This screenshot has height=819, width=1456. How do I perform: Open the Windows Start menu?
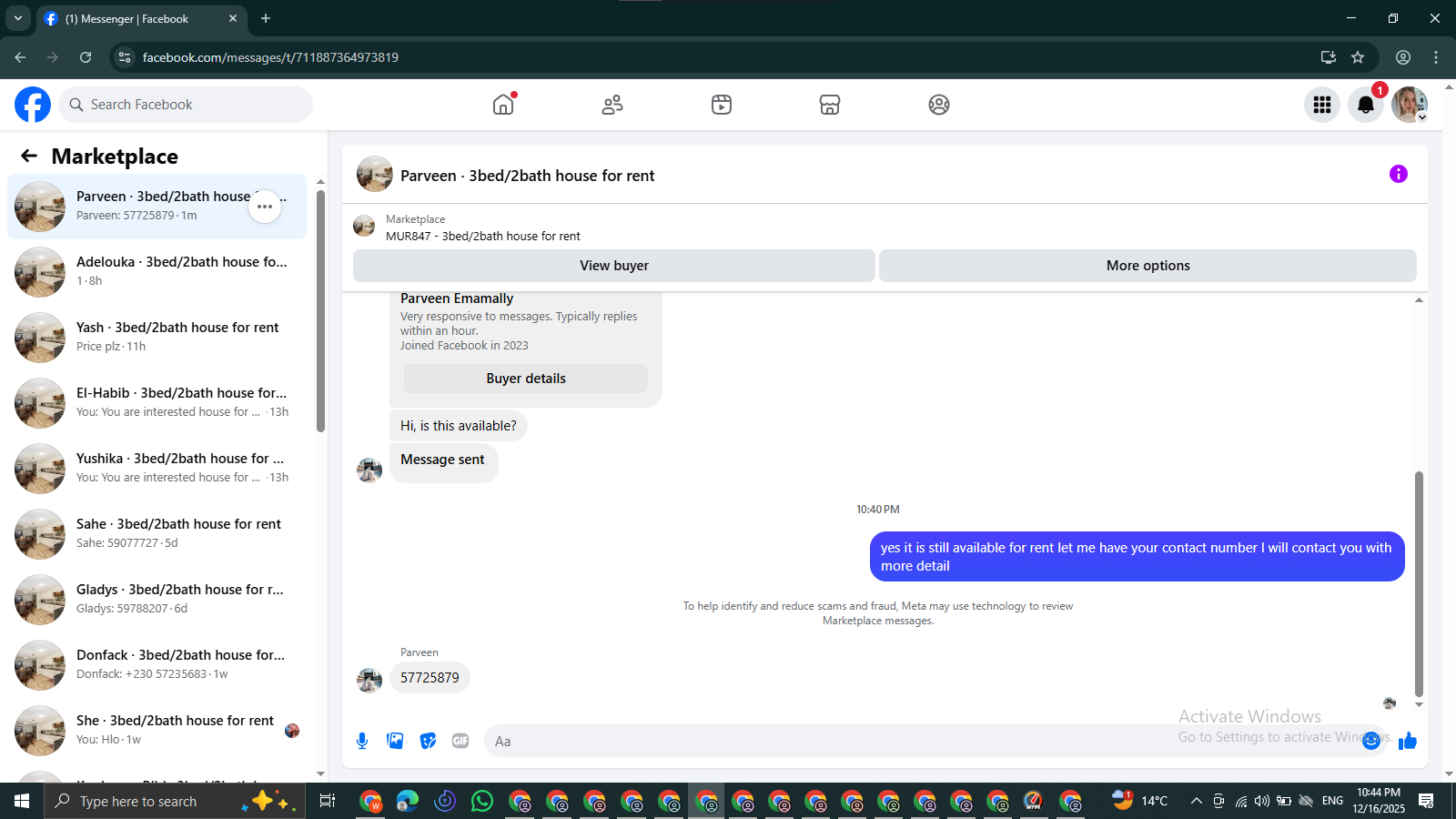22,801
